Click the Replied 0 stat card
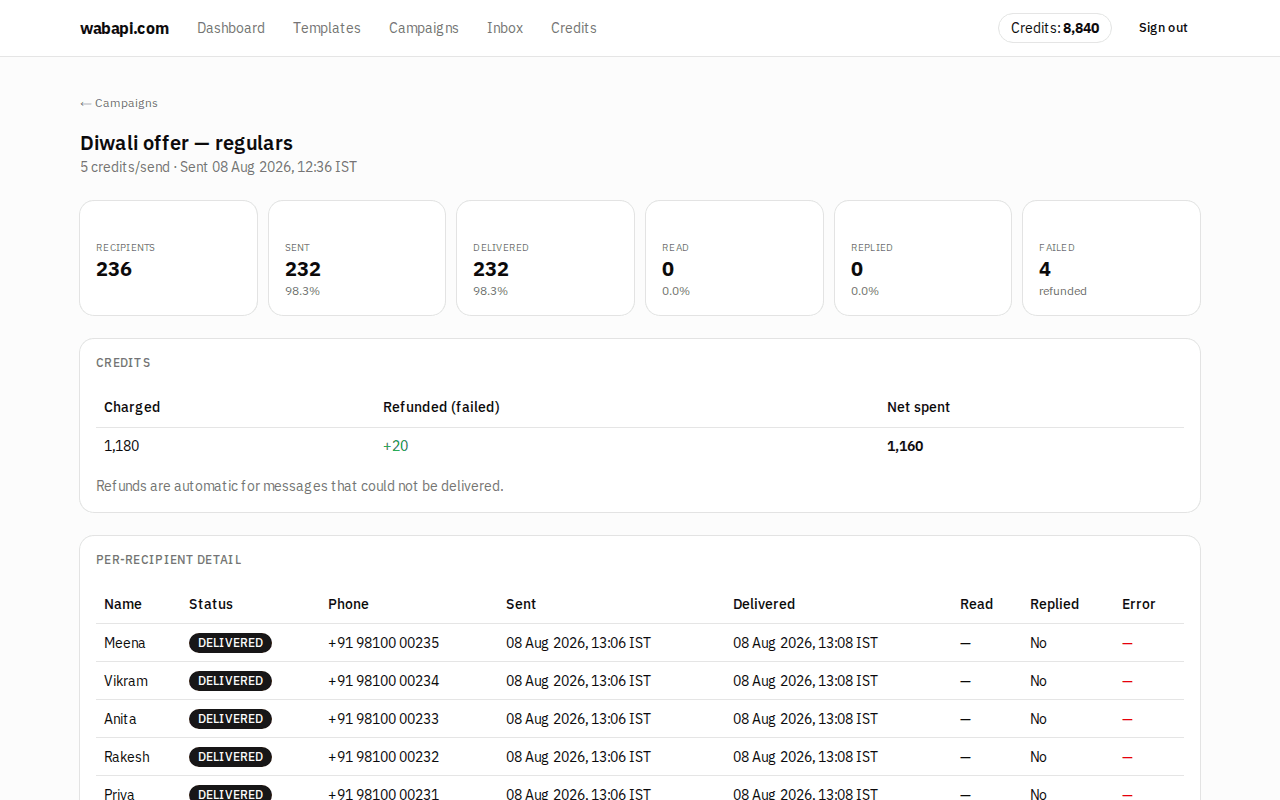Screen dimensions: 1280x800 (923, 258)
